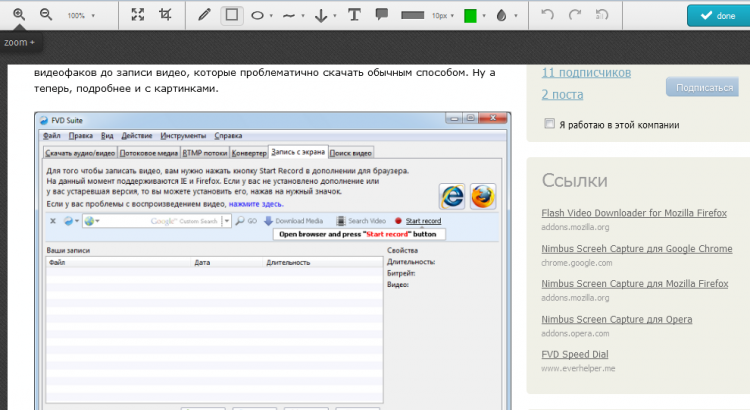Image resolution: width=750 pixels, height=410 pixels.
Task: Open the 11 подписчиков link
Action: coord(586,73)
